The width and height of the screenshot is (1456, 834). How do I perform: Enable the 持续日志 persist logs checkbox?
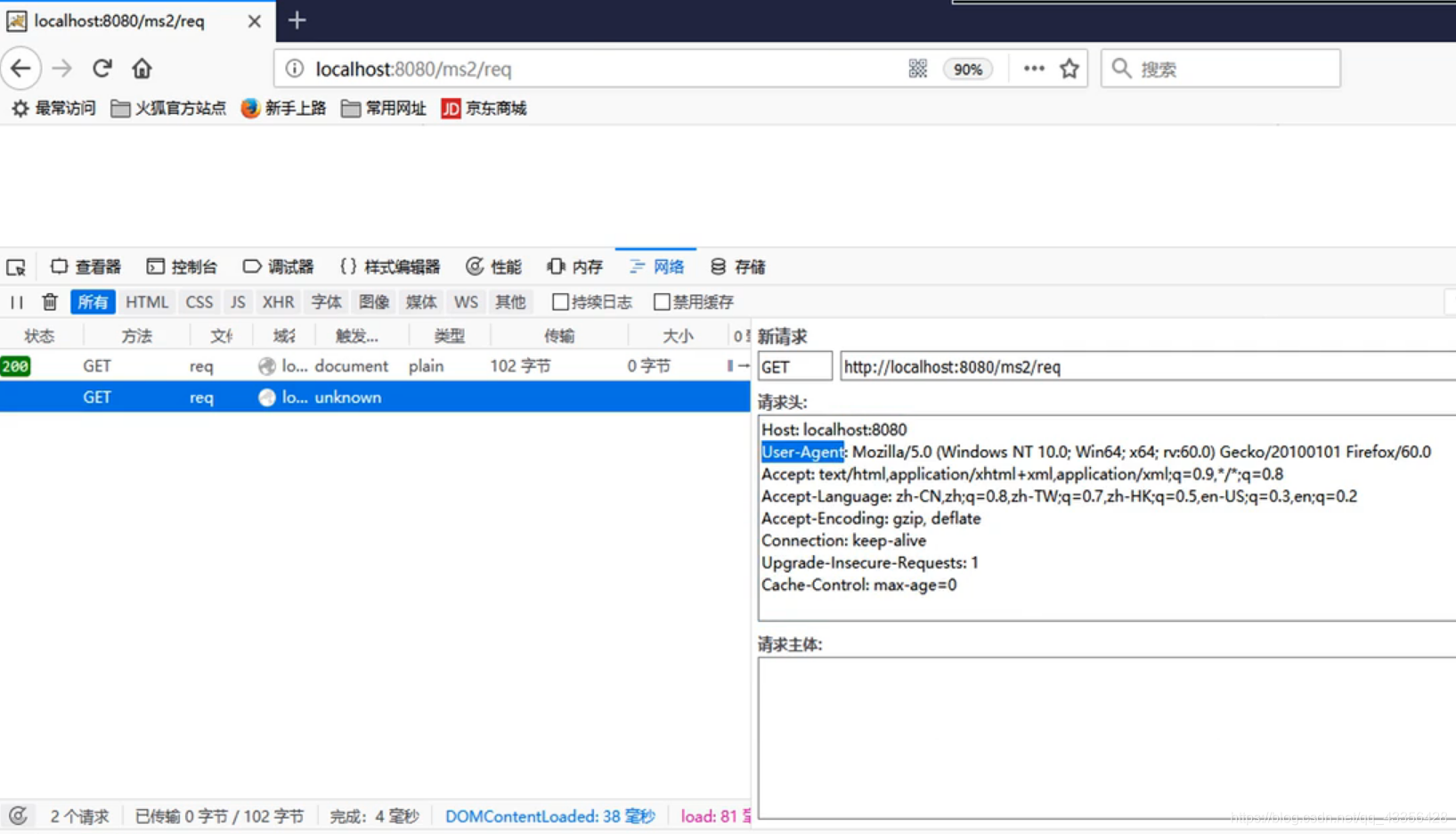click(x=560, y=302)
